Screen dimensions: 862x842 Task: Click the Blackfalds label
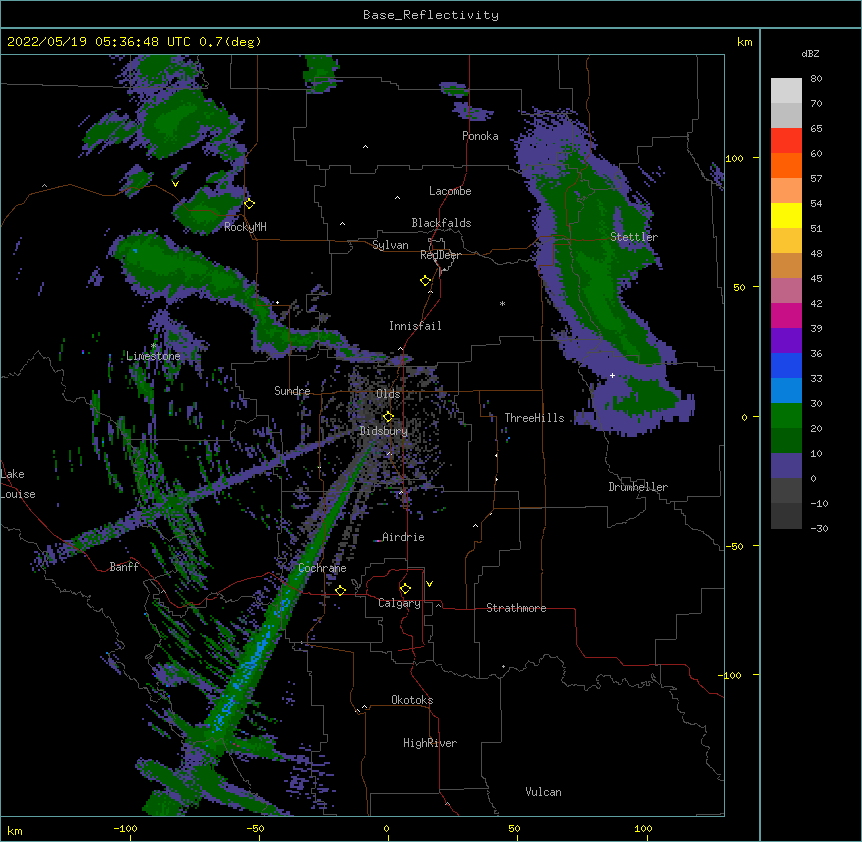click(x=441, y=223)
